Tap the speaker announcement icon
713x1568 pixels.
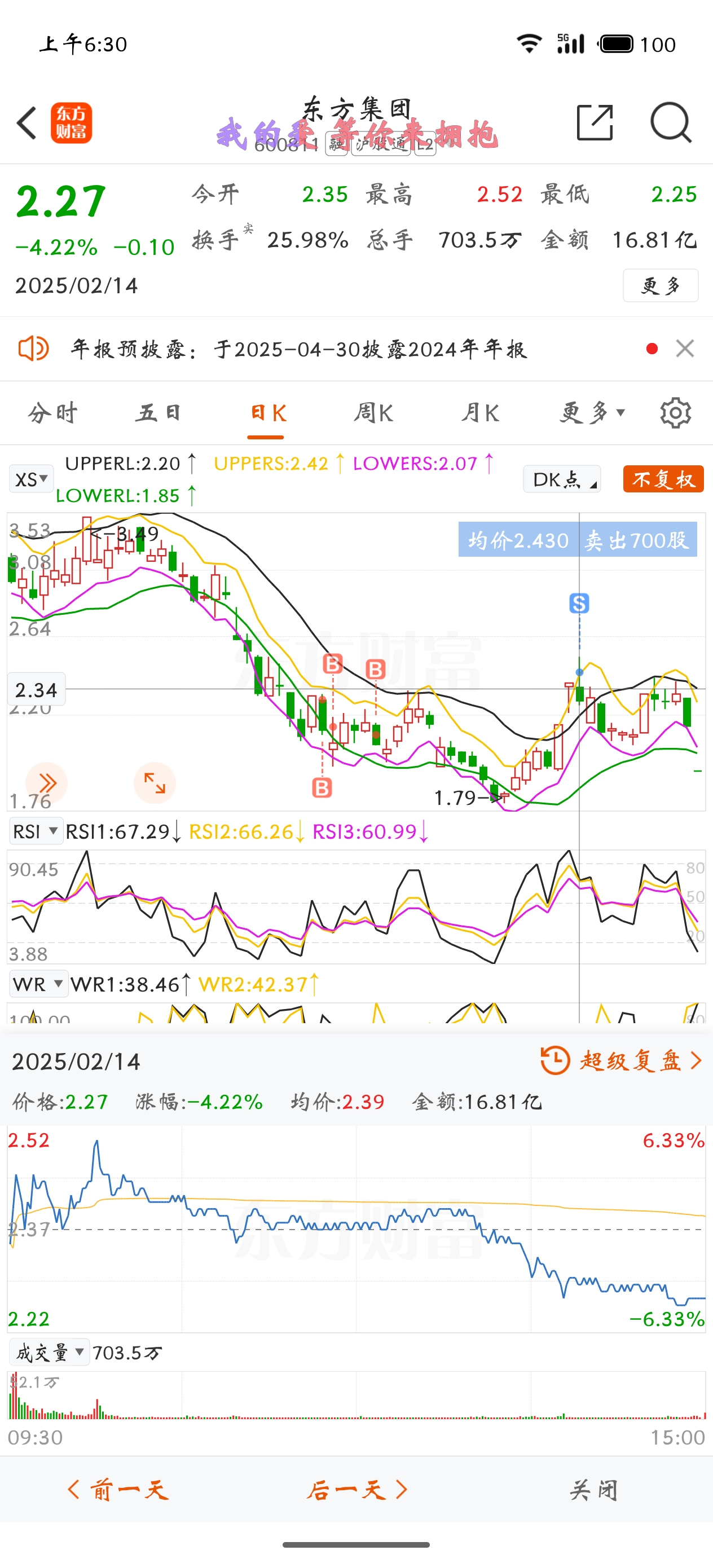(x=33, y=349)
